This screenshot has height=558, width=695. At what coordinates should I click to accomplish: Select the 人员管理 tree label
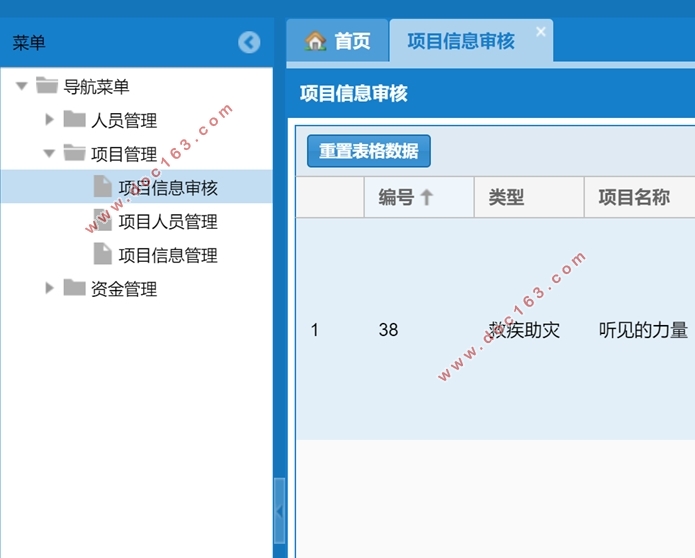[124, 120]
